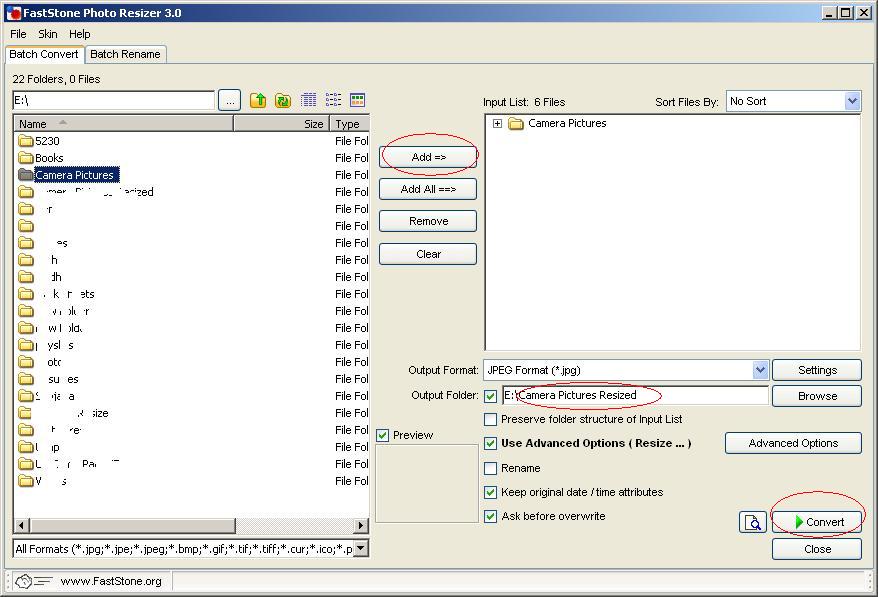878x597 pixels.
Task: Click the E:\ path input field
Action: point(113,101)
